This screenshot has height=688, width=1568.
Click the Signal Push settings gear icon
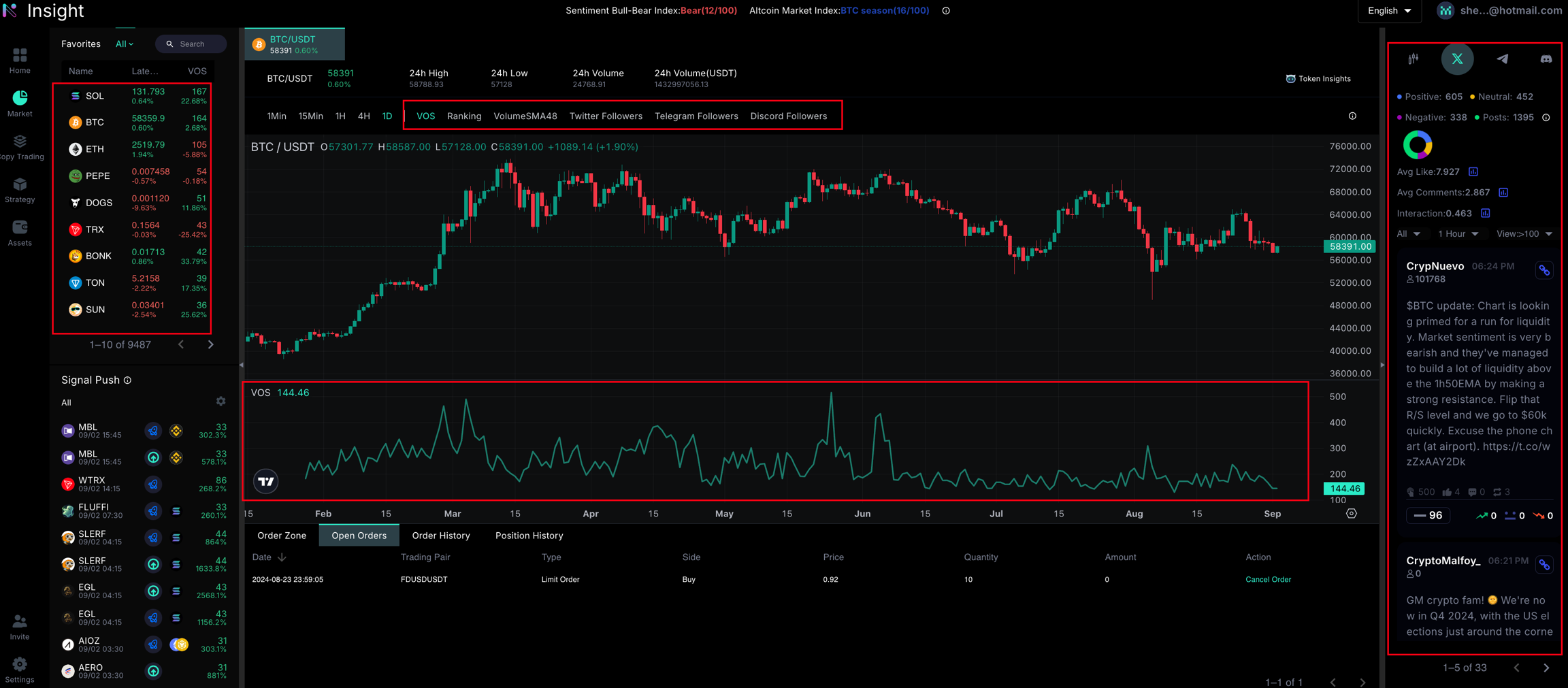[x=220, y=402]
